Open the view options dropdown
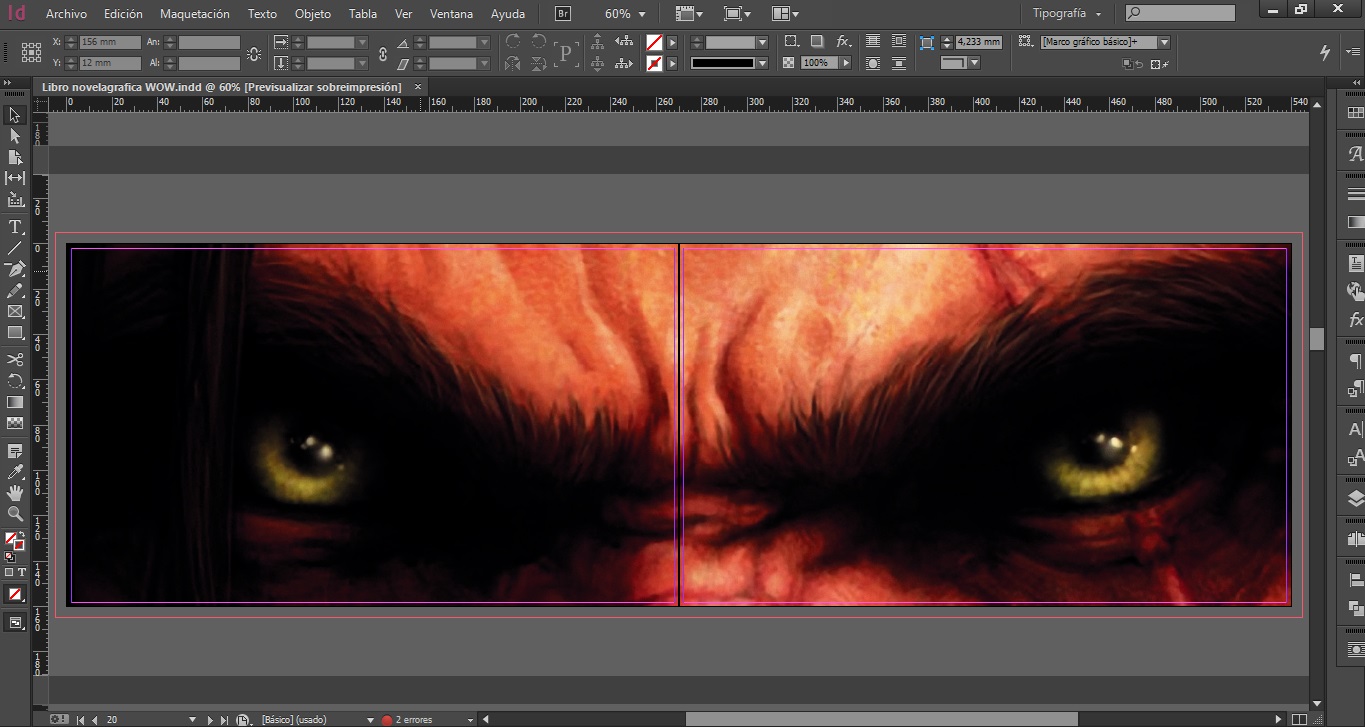The width and height of the screenshot is (1365, 727). [689, 14]
